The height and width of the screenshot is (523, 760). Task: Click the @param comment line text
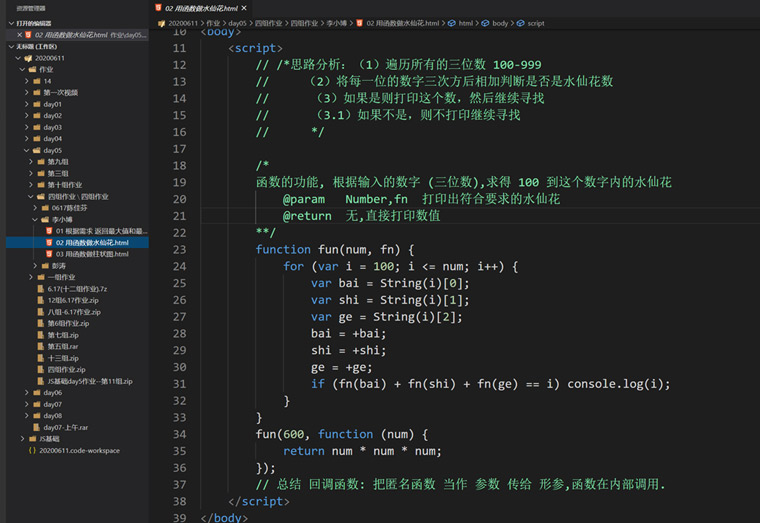421,199
